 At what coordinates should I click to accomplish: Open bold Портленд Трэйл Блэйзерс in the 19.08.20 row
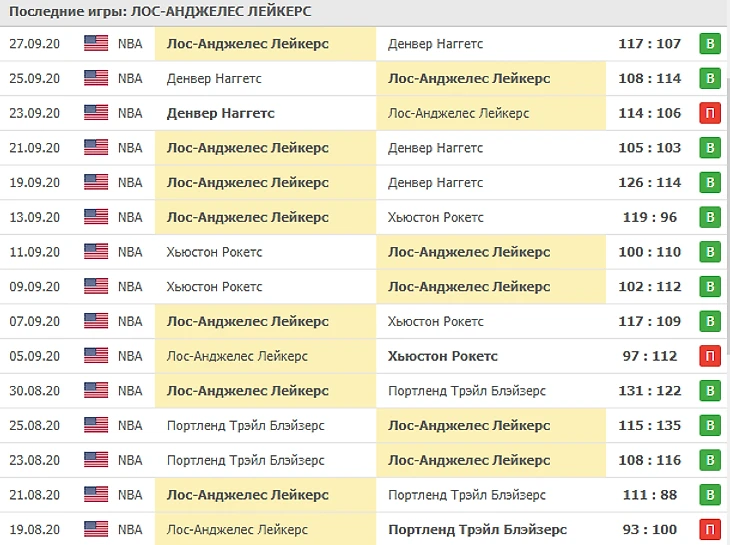[477, 530]
